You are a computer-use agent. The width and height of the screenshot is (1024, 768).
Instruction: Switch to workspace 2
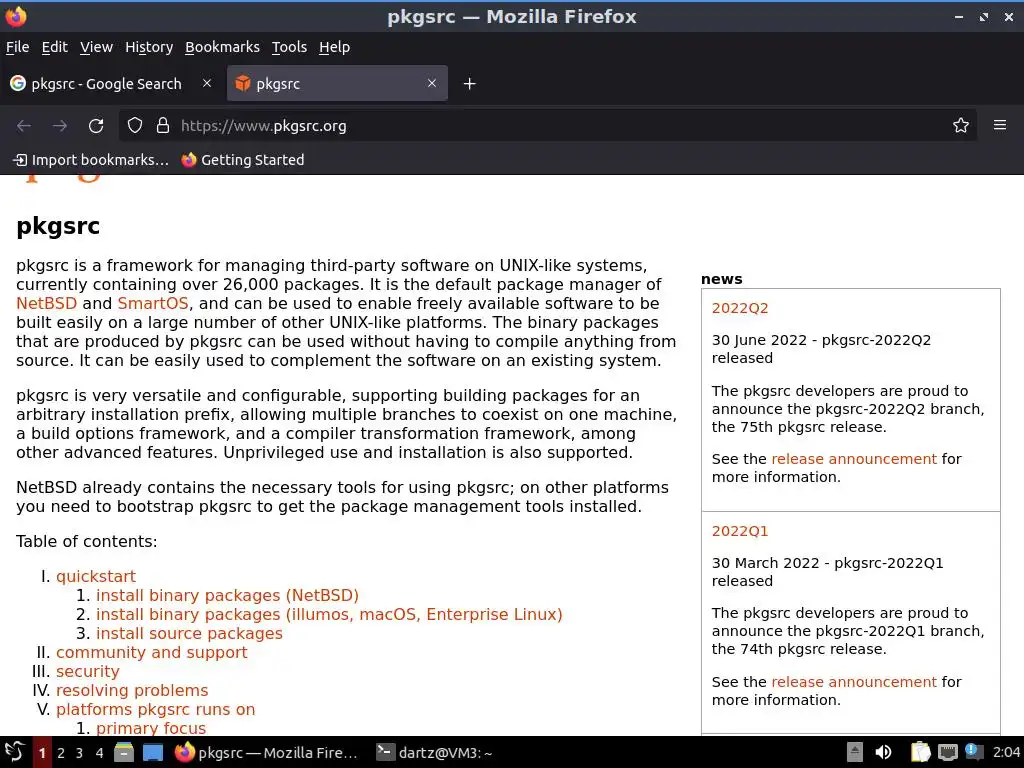coord(61,753)
